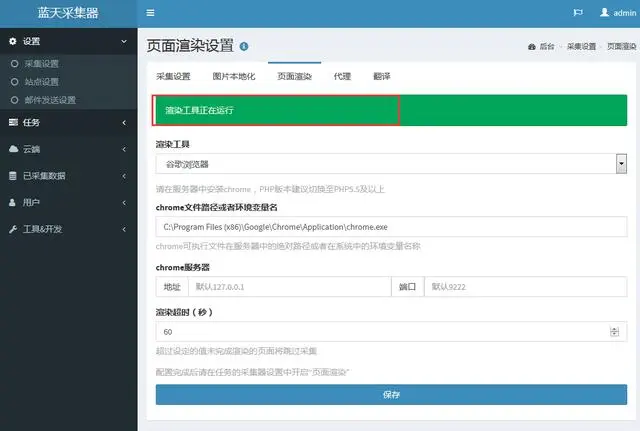
Task: Click the 渲染工具正在运行 status banner
Action: coord(391,110)
